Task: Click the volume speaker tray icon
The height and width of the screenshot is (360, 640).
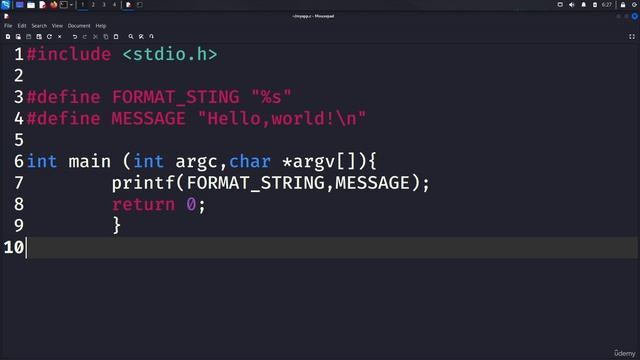Action: tap(571, 5)
